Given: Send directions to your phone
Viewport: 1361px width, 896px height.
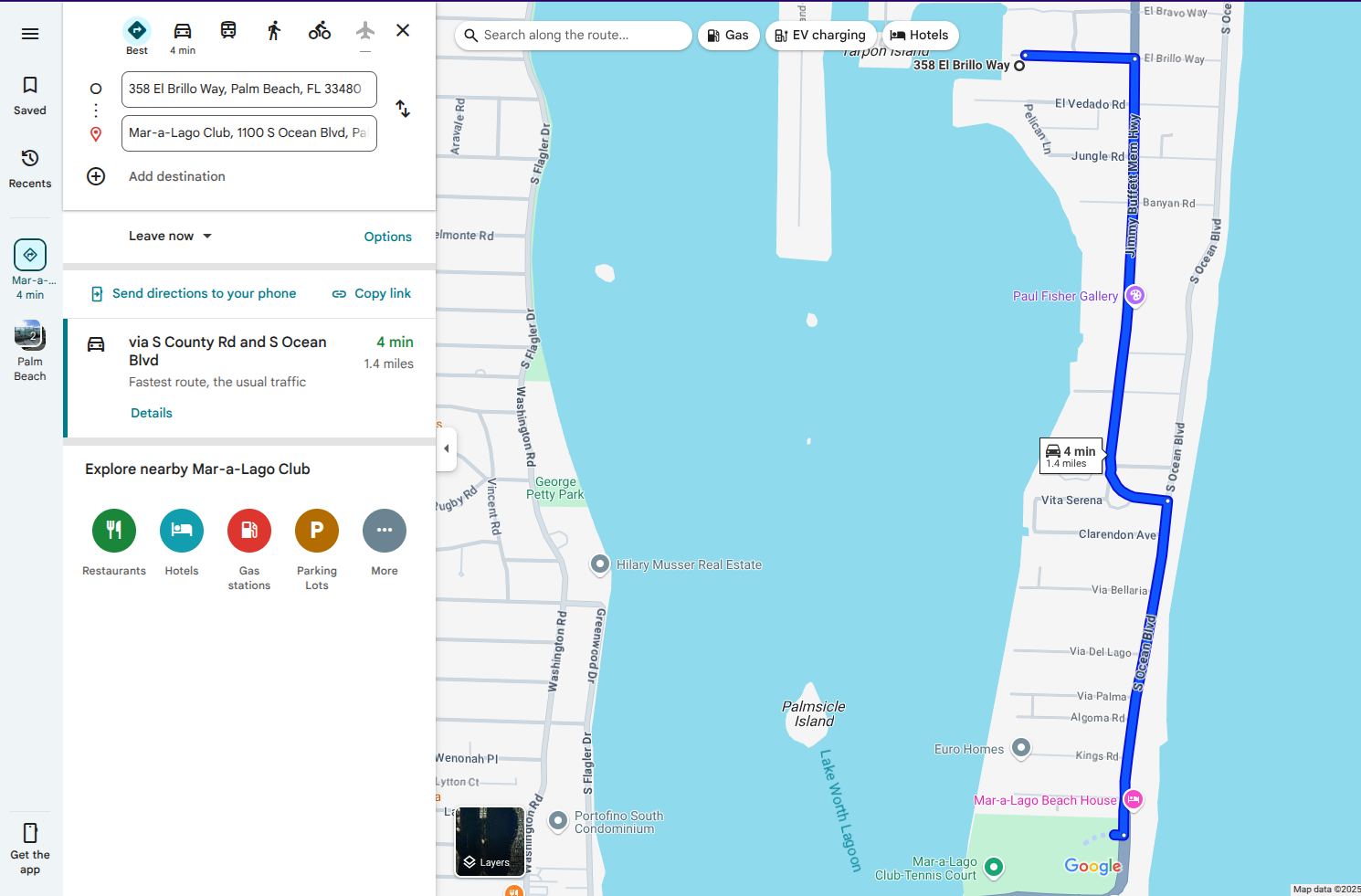Looking at the screenshot, I should [x=194, y=293].
